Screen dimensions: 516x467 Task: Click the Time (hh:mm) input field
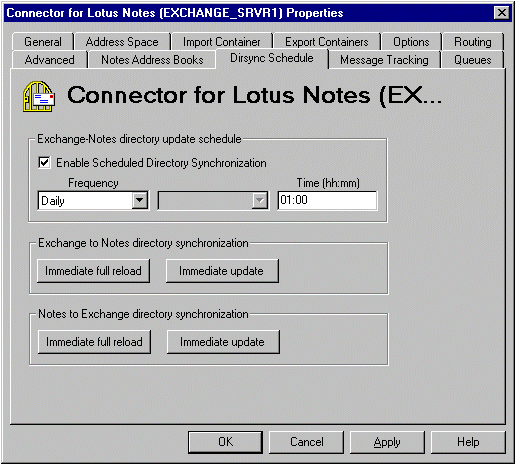(327, 200)
